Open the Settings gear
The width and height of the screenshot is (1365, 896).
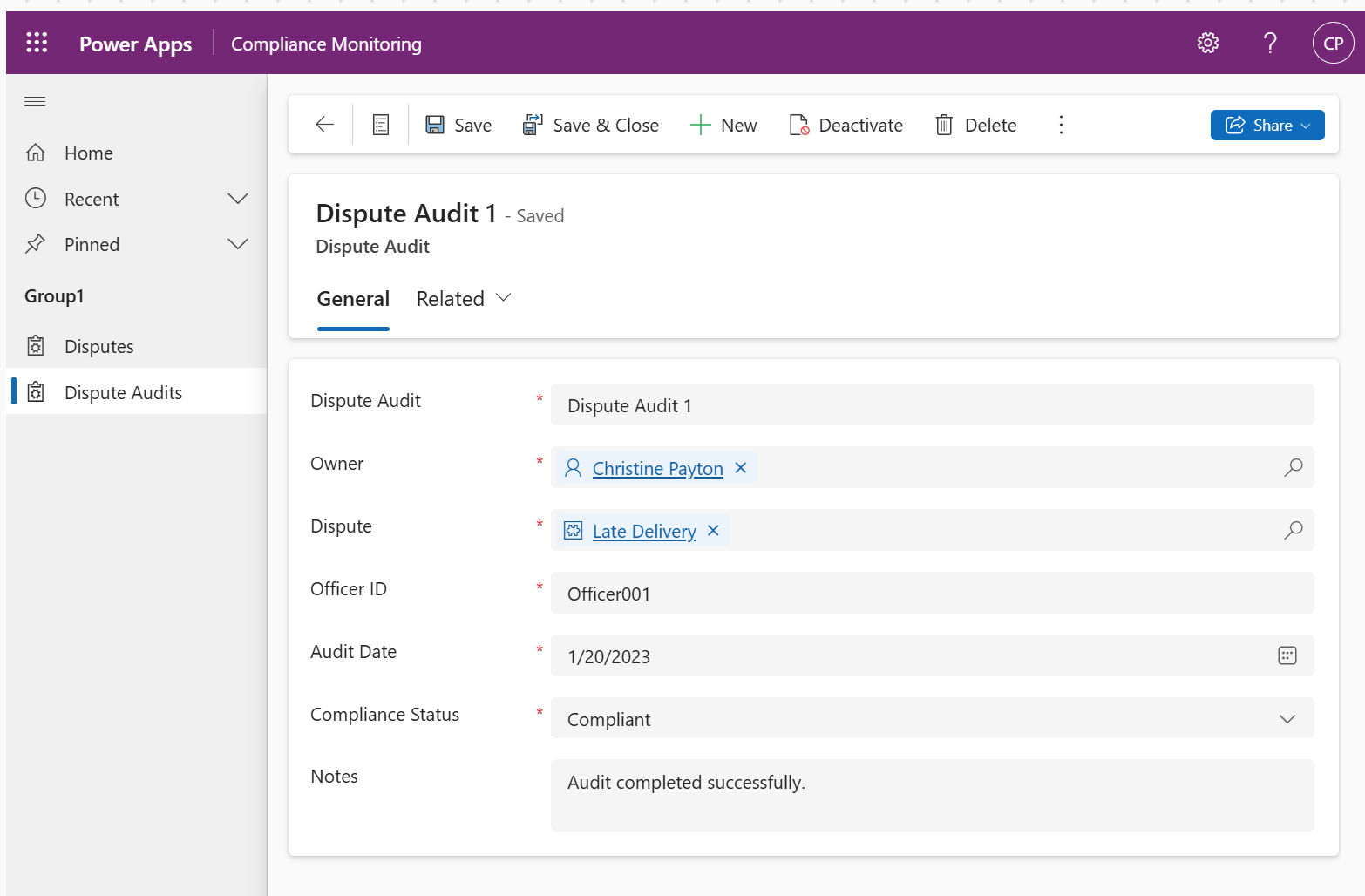[x=1208, y=42]
